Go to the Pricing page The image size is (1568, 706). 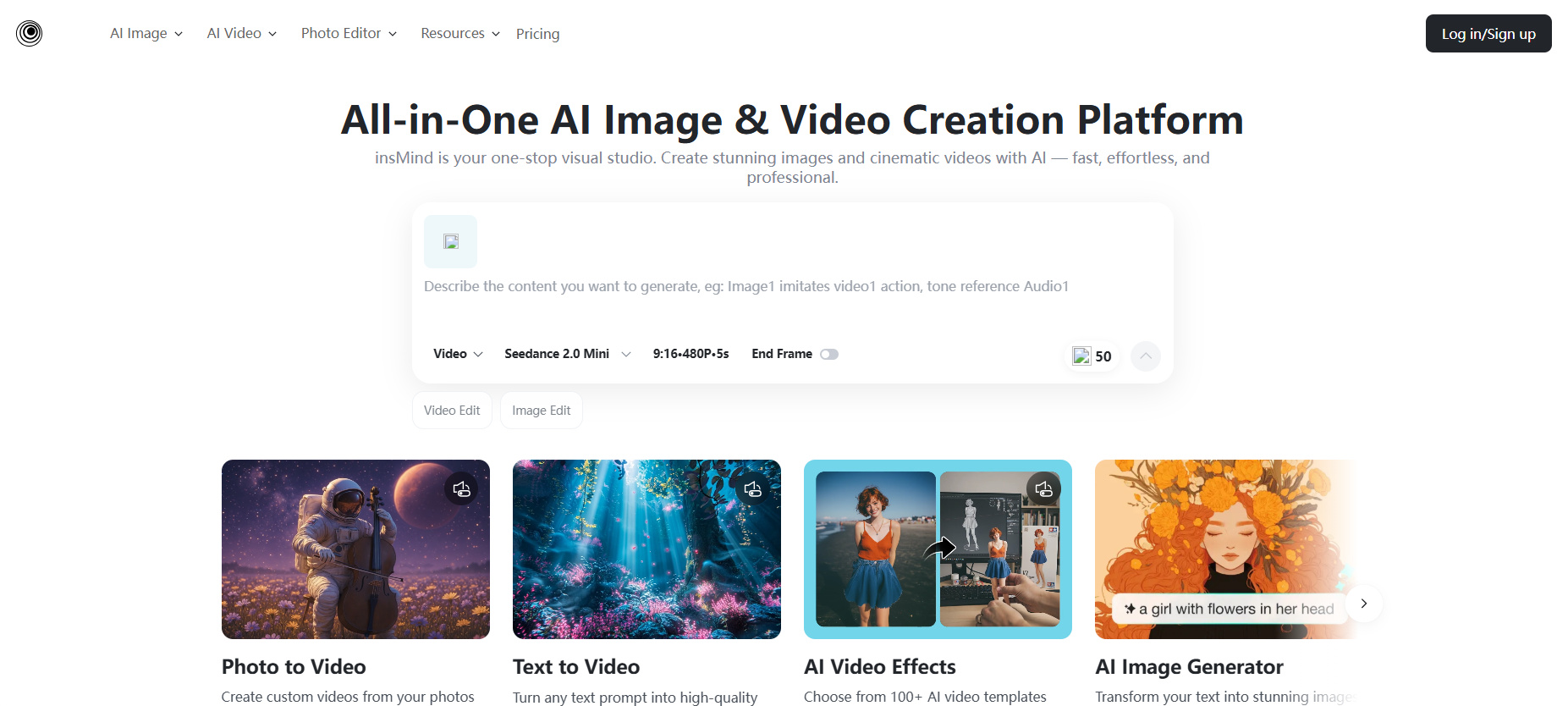[x=538, y=34]
